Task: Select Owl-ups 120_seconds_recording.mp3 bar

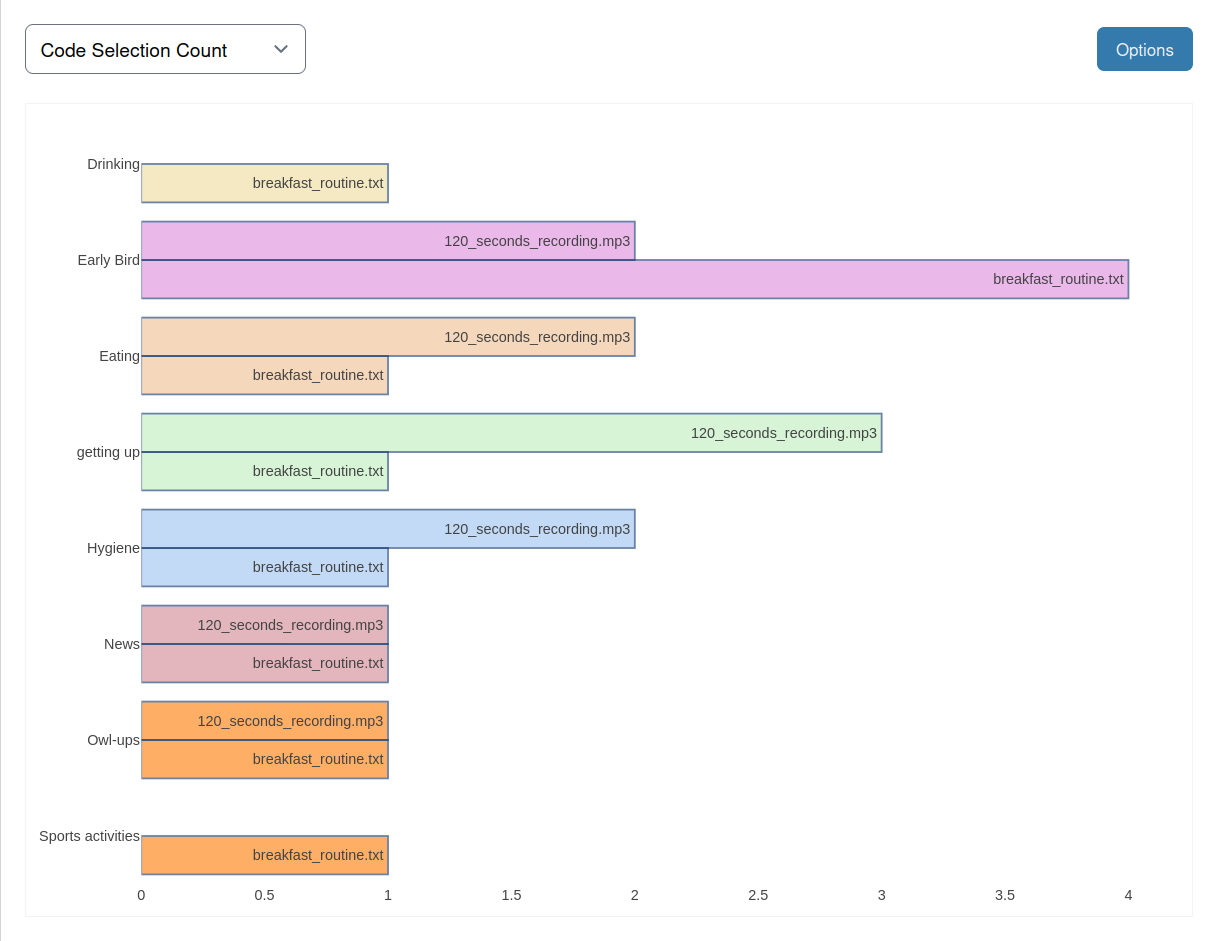Action: coord(264,721)
